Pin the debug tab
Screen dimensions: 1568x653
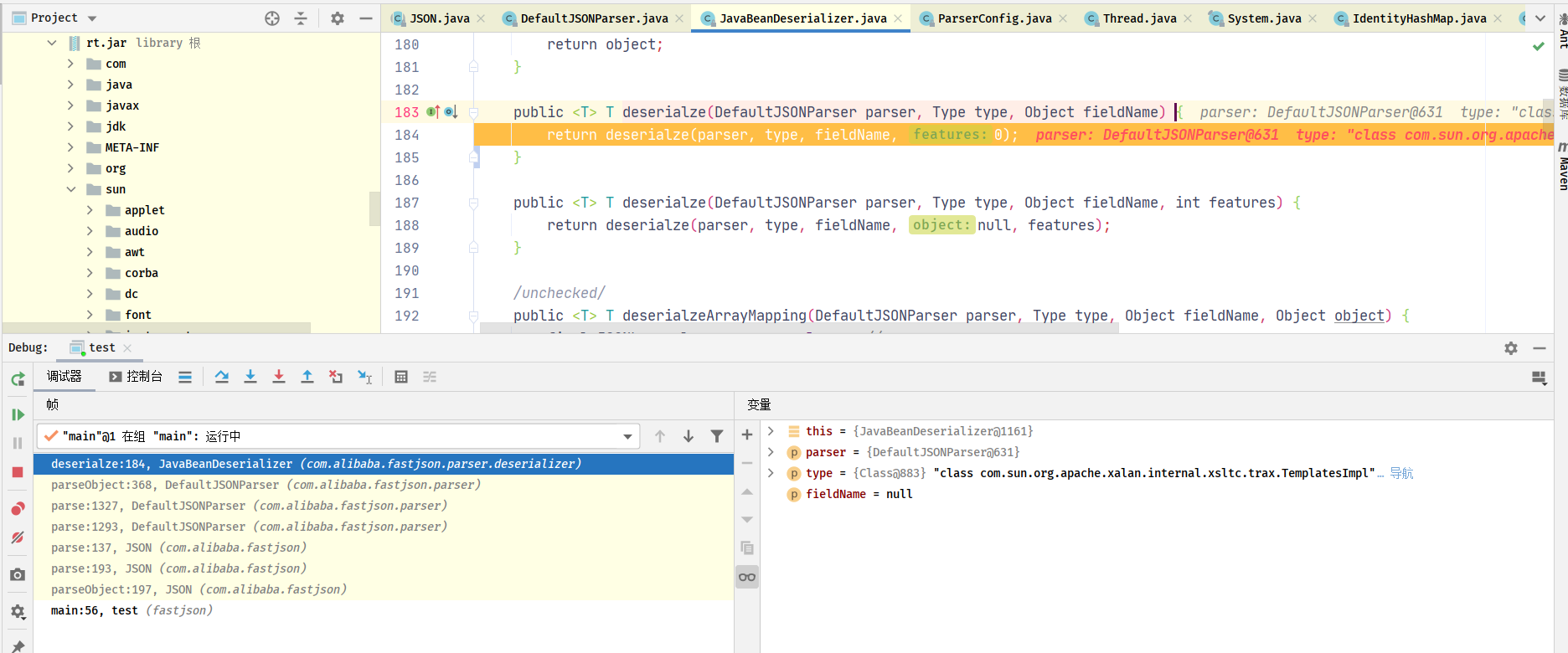pyautogui.click(x=18, y=645)
